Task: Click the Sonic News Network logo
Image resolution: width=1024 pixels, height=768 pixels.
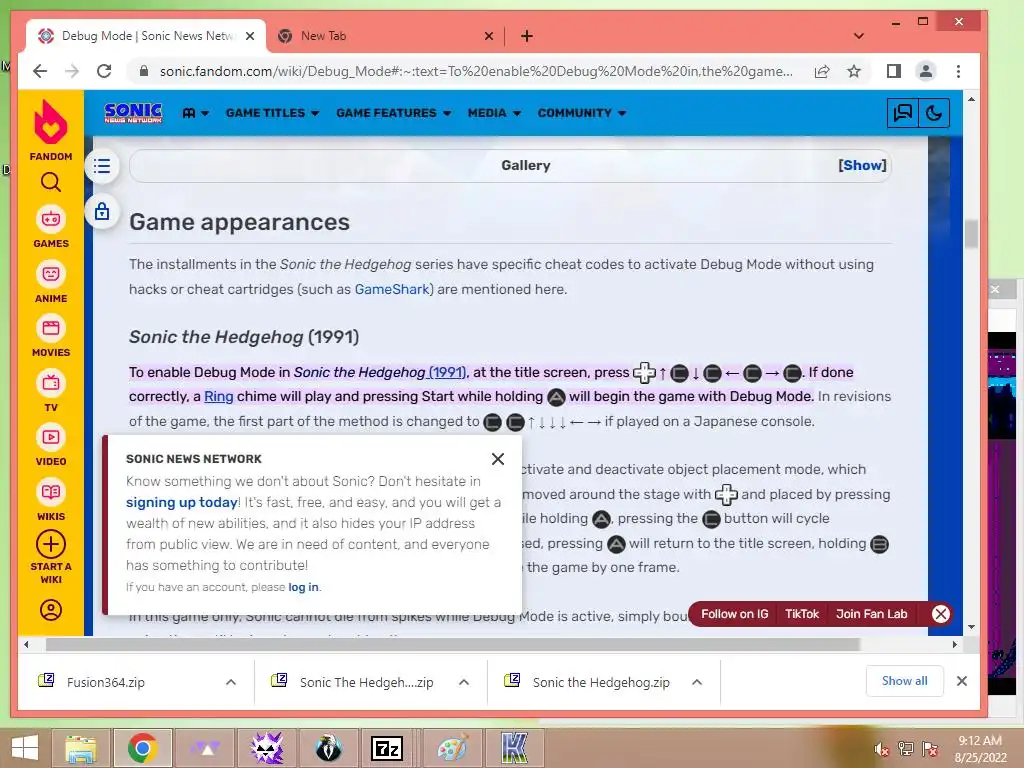Action: (133, 113)
